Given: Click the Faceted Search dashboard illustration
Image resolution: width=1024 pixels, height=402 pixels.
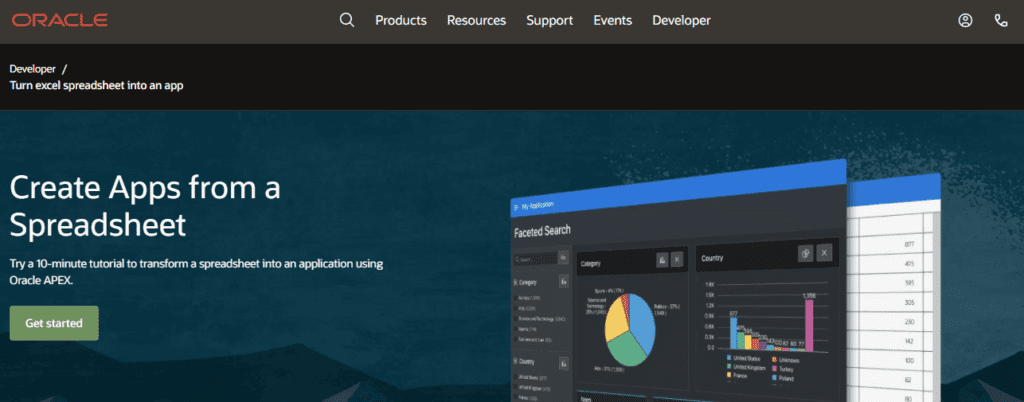Looking at the screenshot, I should pos(725,281).
